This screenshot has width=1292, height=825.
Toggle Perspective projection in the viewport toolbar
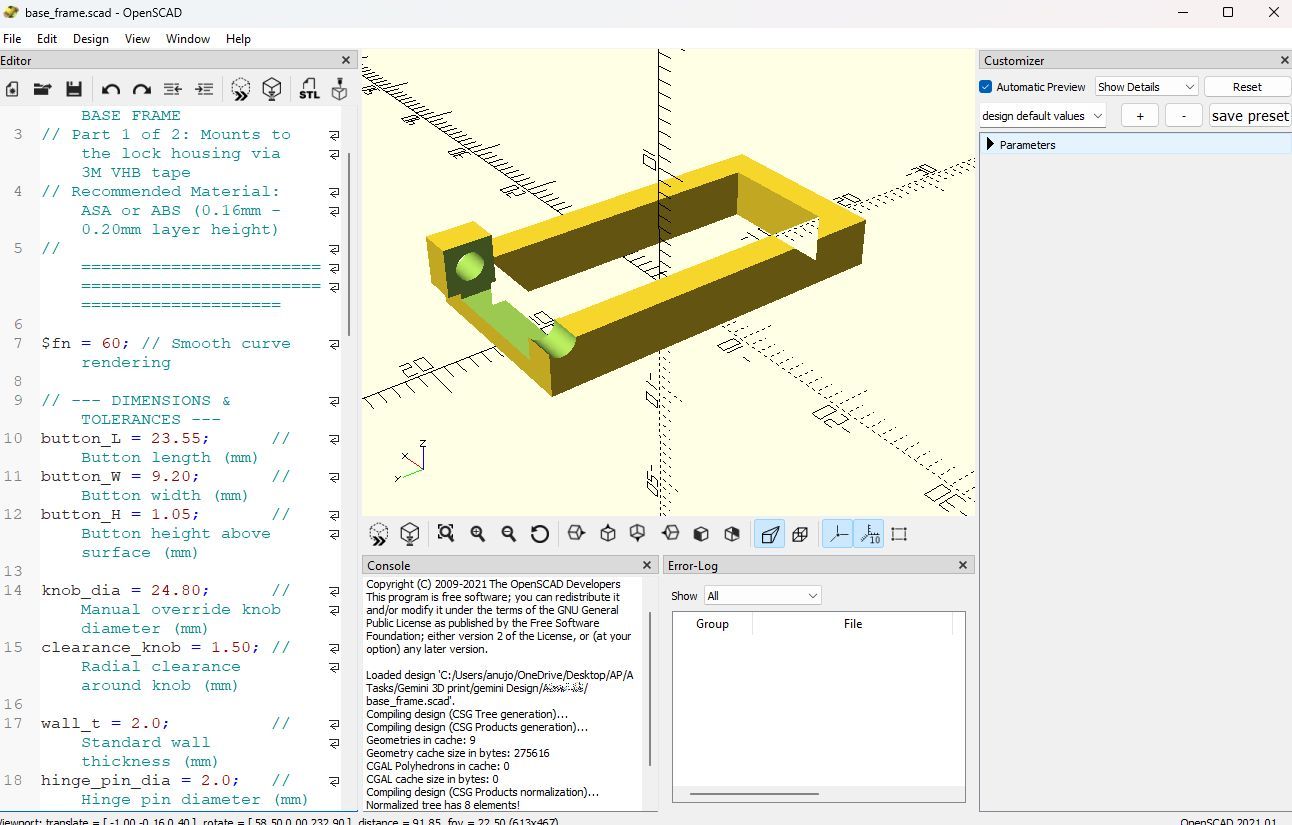(769, 534)
